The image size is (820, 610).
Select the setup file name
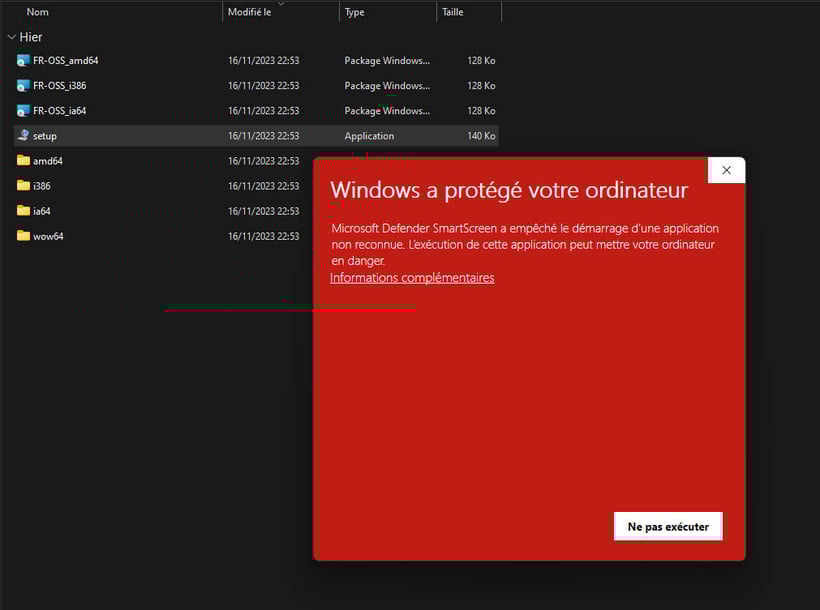45,136
